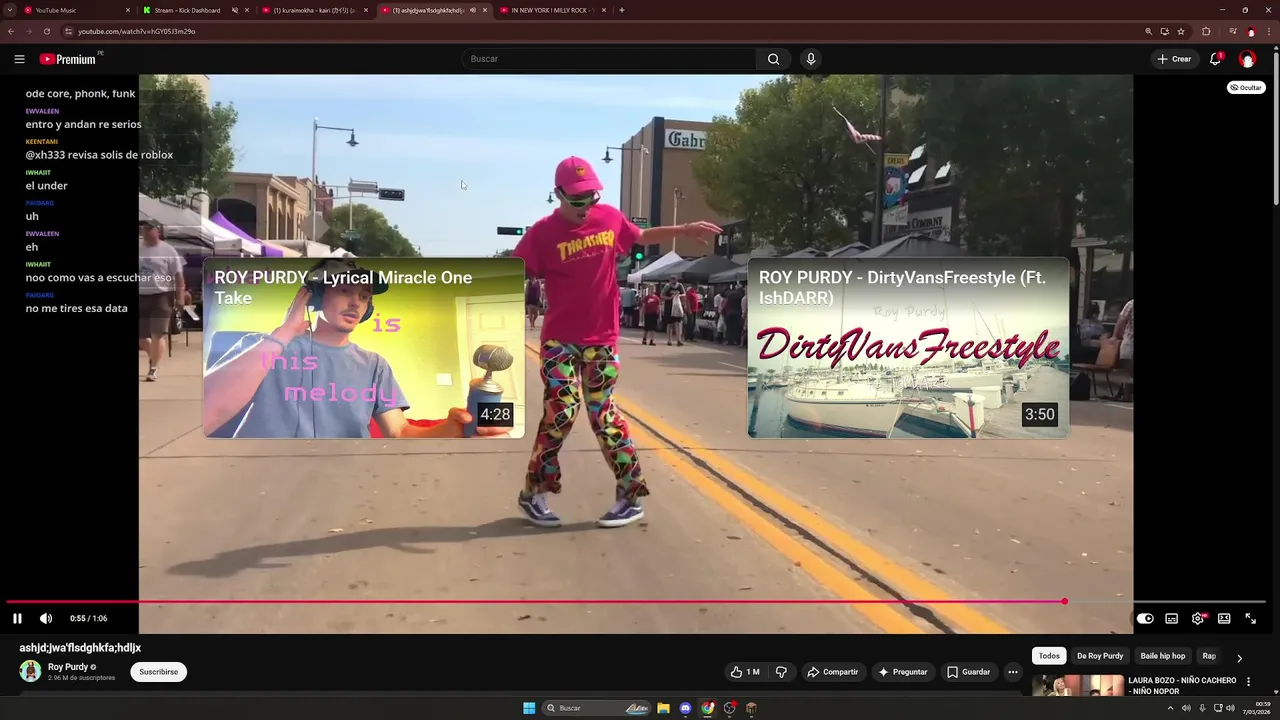Select the Todos filter chip
The width and height of the screenshot is (1280, 720).
coord(1049,656)
